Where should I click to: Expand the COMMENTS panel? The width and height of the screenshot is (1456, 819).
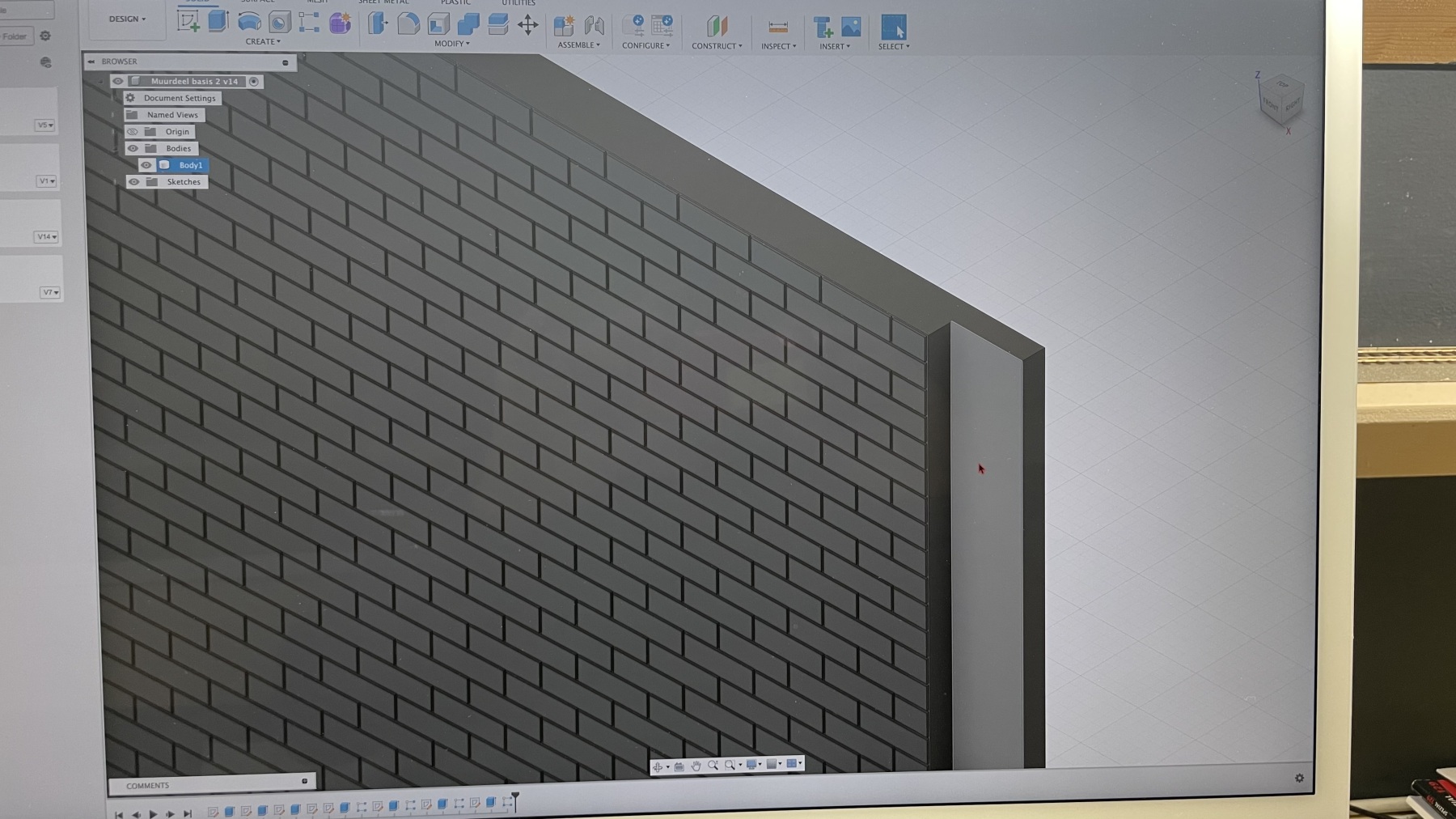pyautogui.click(x=304, y=781)
